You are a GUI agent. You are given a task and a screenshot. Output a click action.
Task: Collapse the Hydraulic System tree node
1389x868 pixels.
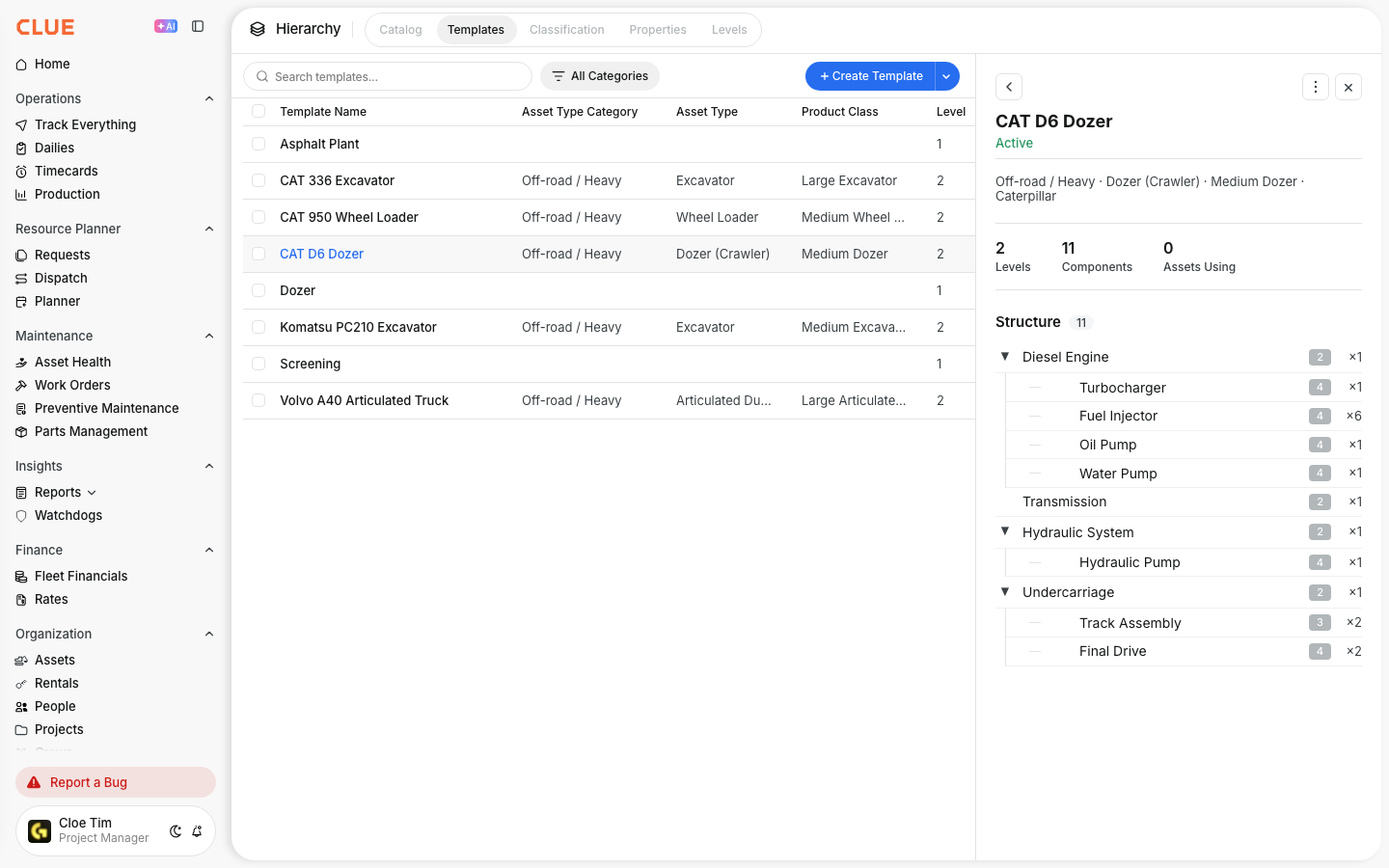point(1005,531)
